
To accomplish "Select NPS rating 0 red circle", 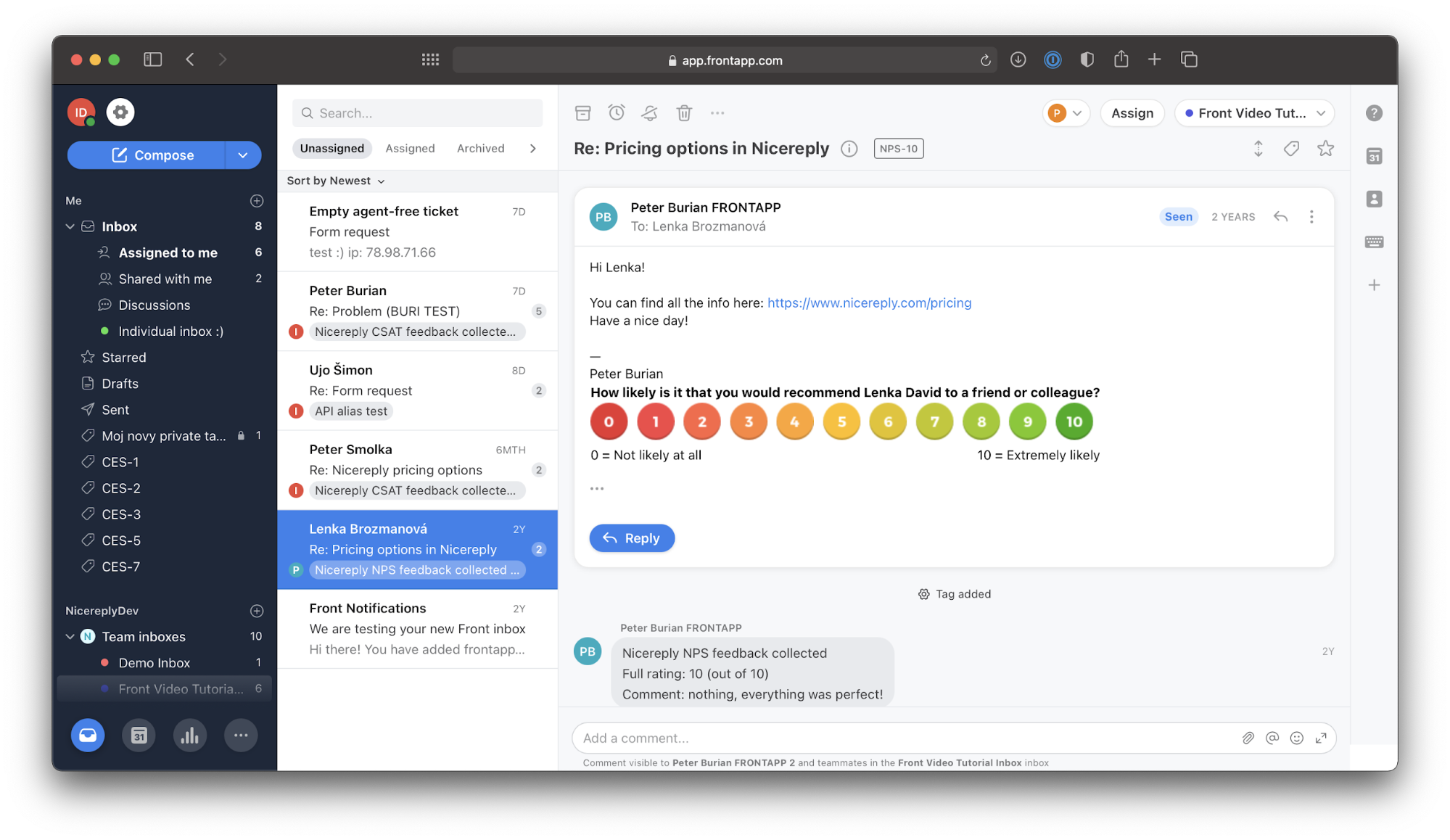I will [609, 421].
